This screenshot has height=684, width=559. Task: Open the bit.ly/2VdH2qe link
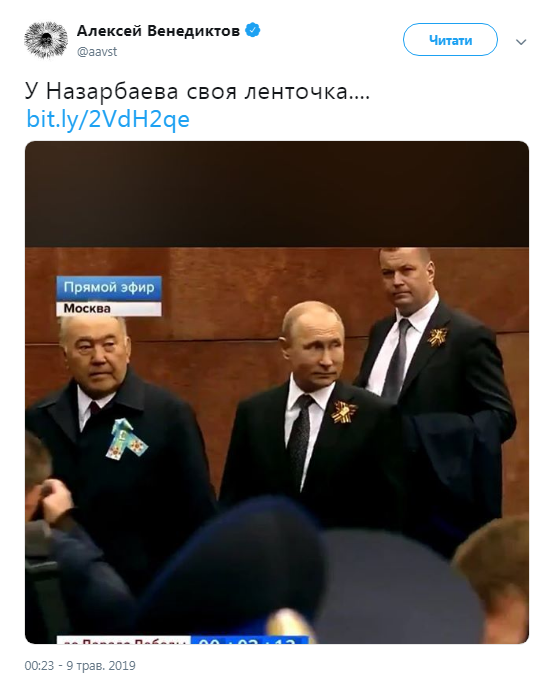tap(108, 119)
